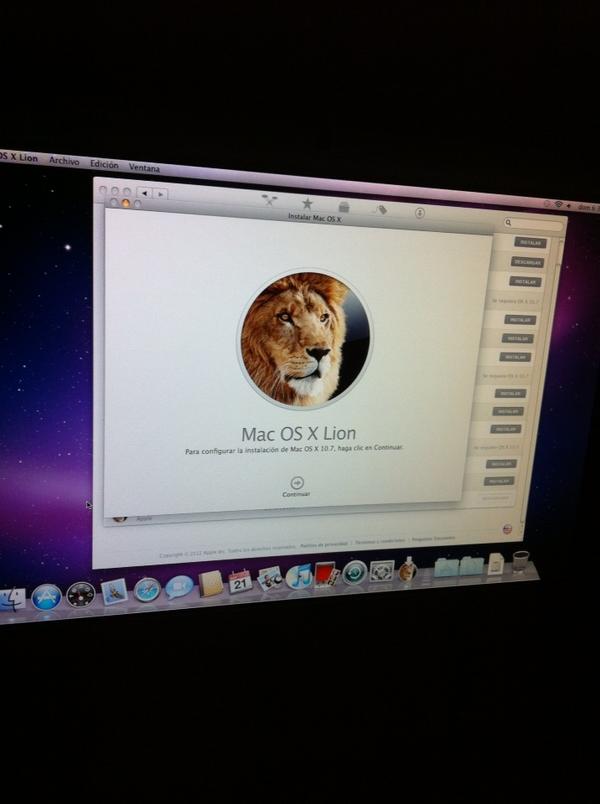The width and height of the screenshot is (600, 804).
Task: Open the Política de privacidad footer link
Action: point(324,544)
